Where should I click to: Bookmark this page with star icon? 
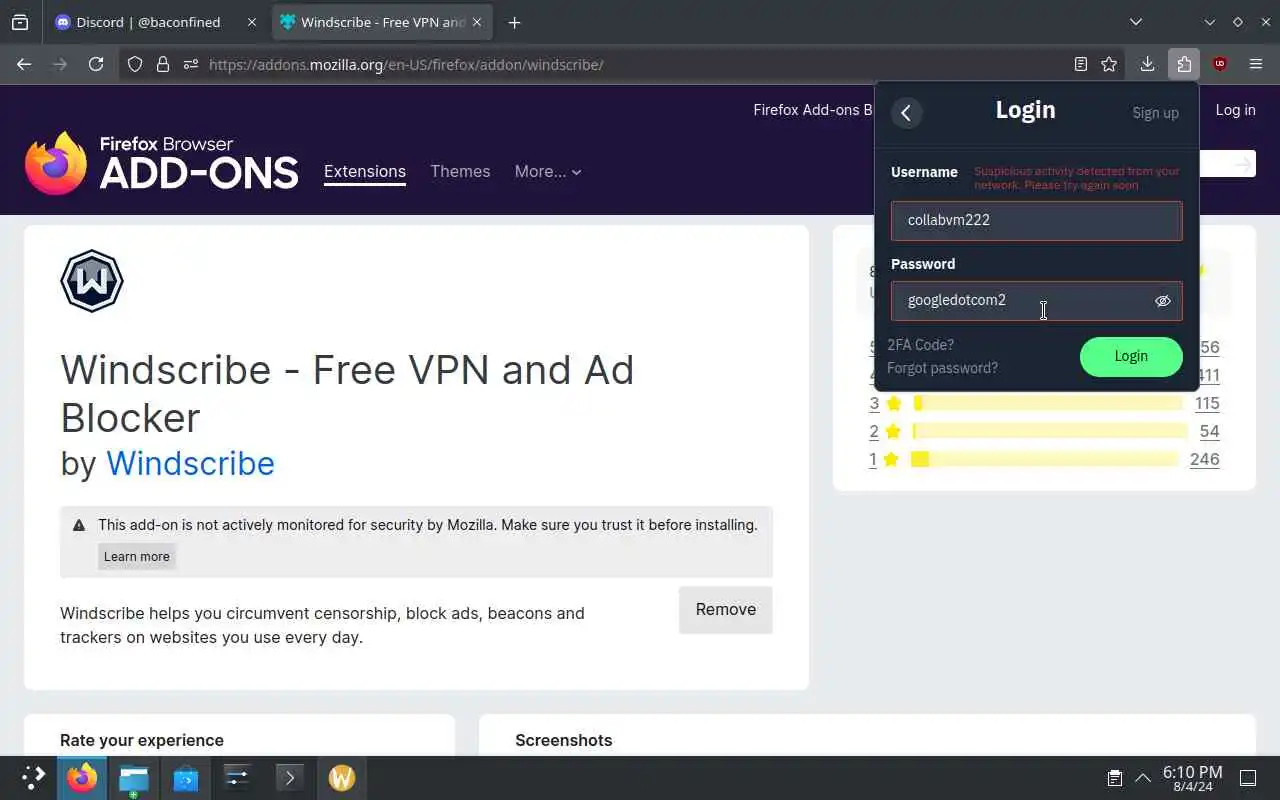click(1109, 64)
